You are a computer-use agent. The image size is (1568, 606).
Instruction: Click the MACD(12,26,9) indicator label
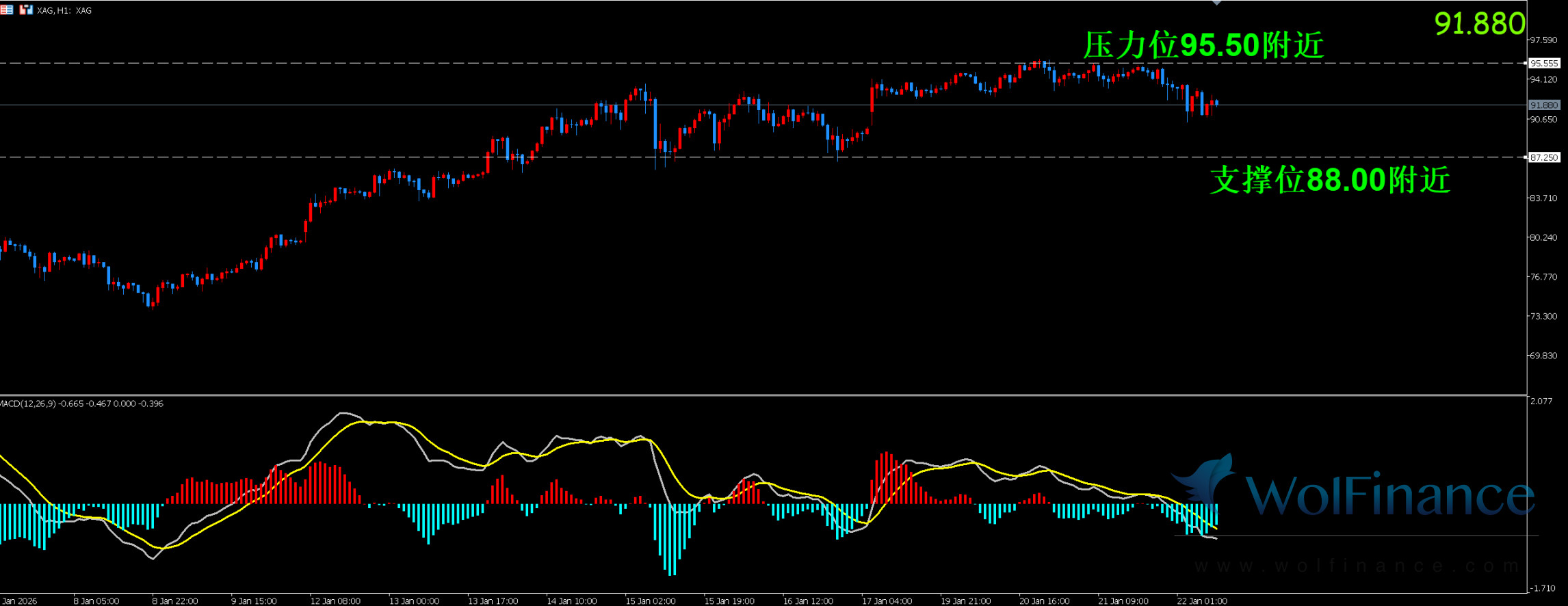(x=81, y=404)
